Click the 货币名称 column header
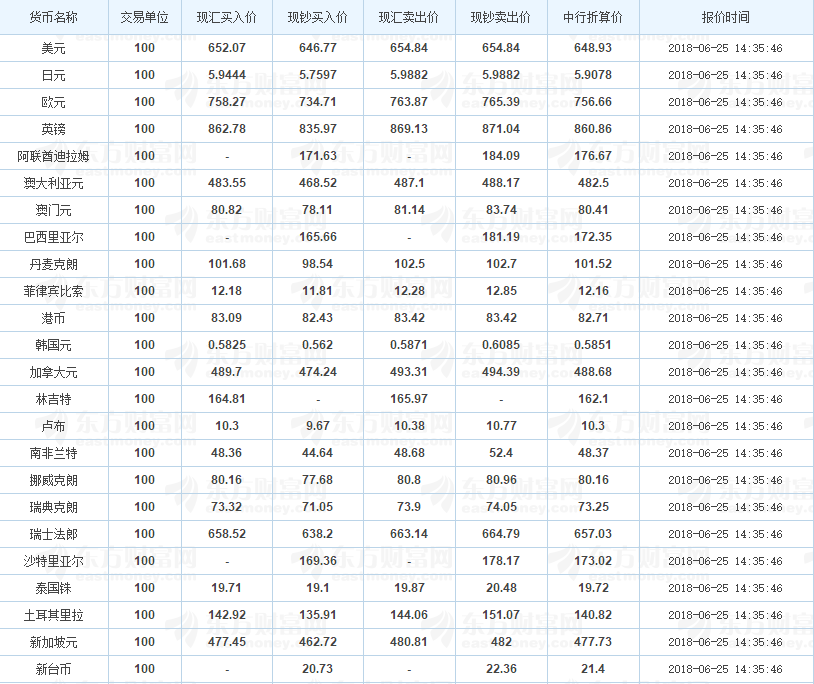 click(53, 17)
